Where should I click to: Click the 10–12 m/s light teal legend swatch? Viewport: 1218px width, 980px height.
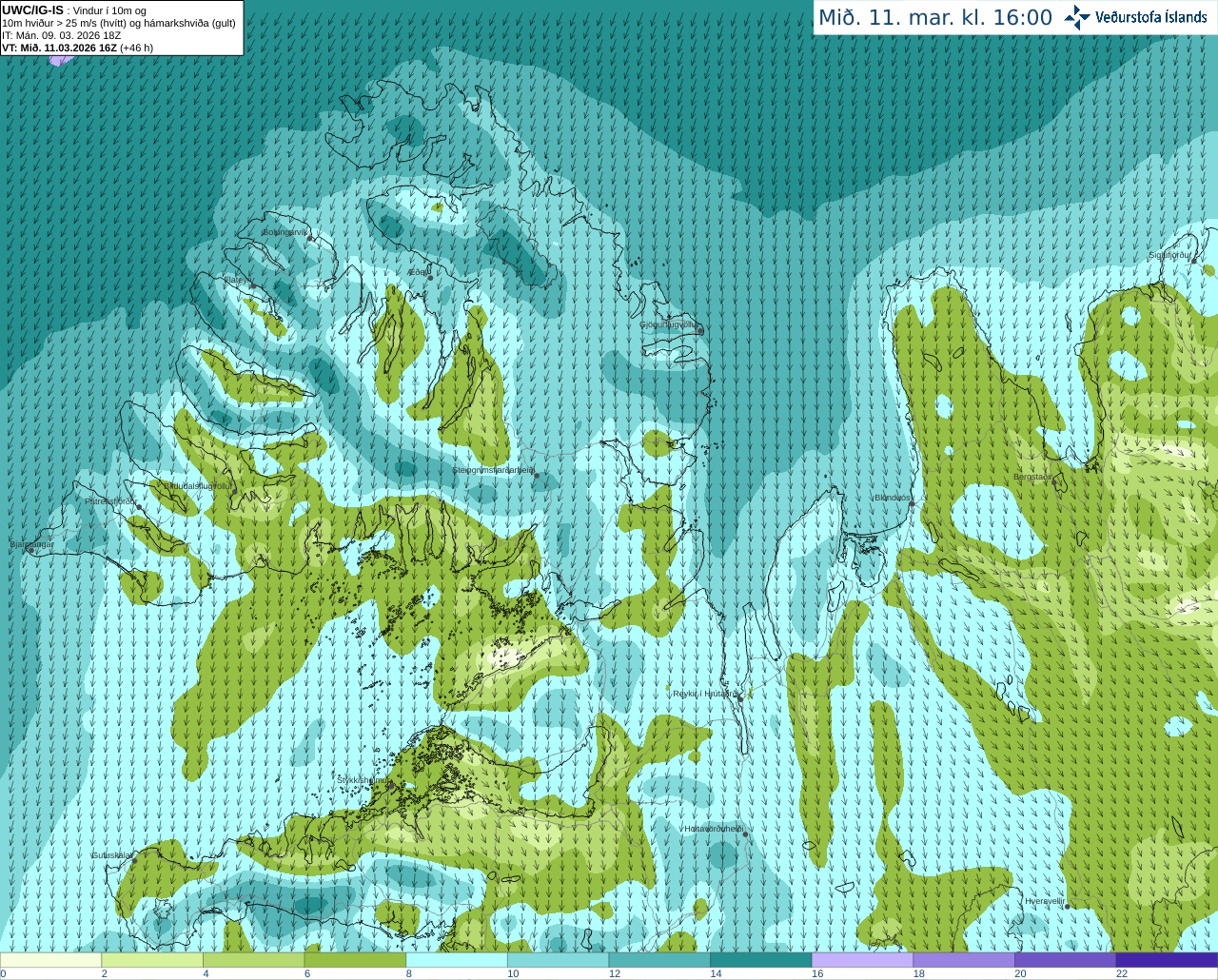[x=558, y=960]
